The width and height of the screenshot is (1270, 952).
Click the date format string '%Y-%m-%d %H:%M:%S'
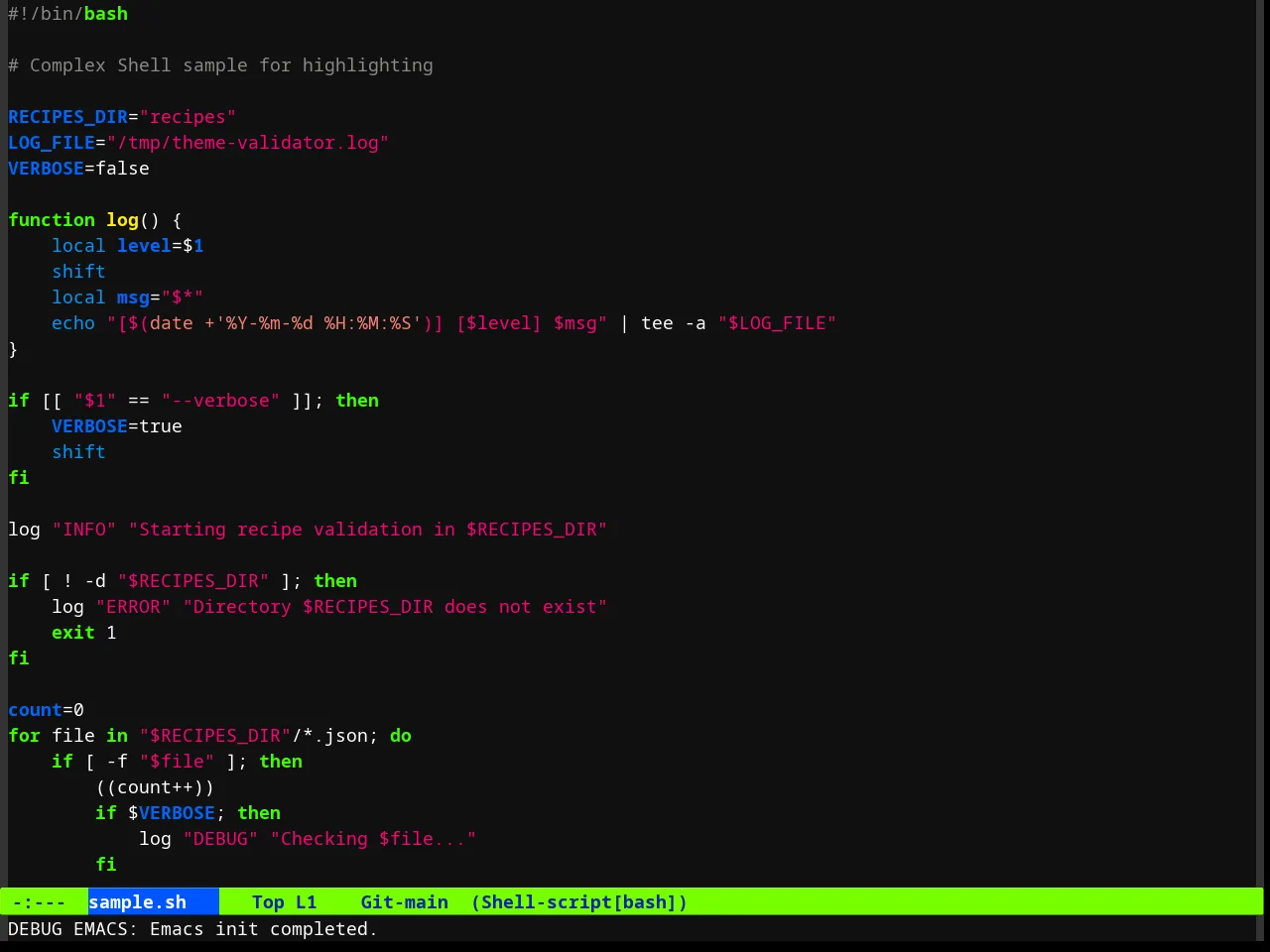click(x=318, y=323)
